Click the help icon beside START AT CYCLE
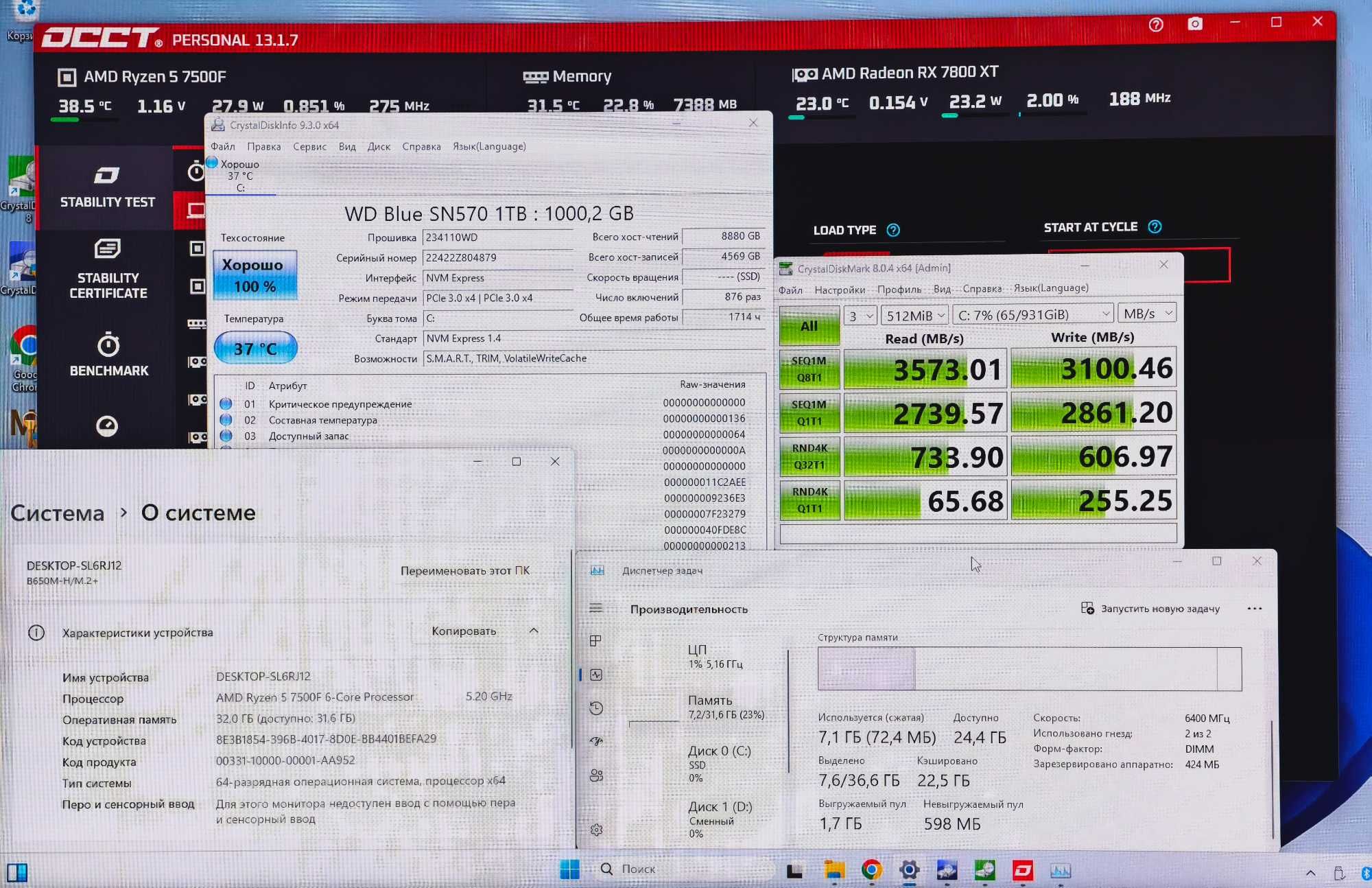This screenshot has width=1372, height=888. pos(1155,226)
